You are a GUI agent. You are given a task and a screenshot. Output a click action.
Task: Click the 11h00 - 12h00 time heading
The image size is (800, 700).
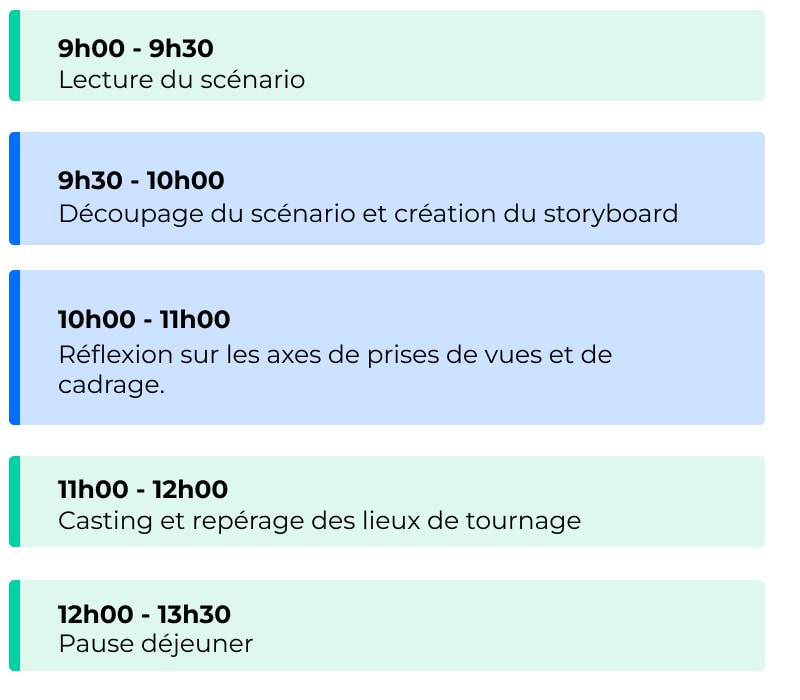pyautogui.click(x=143, y=489)
